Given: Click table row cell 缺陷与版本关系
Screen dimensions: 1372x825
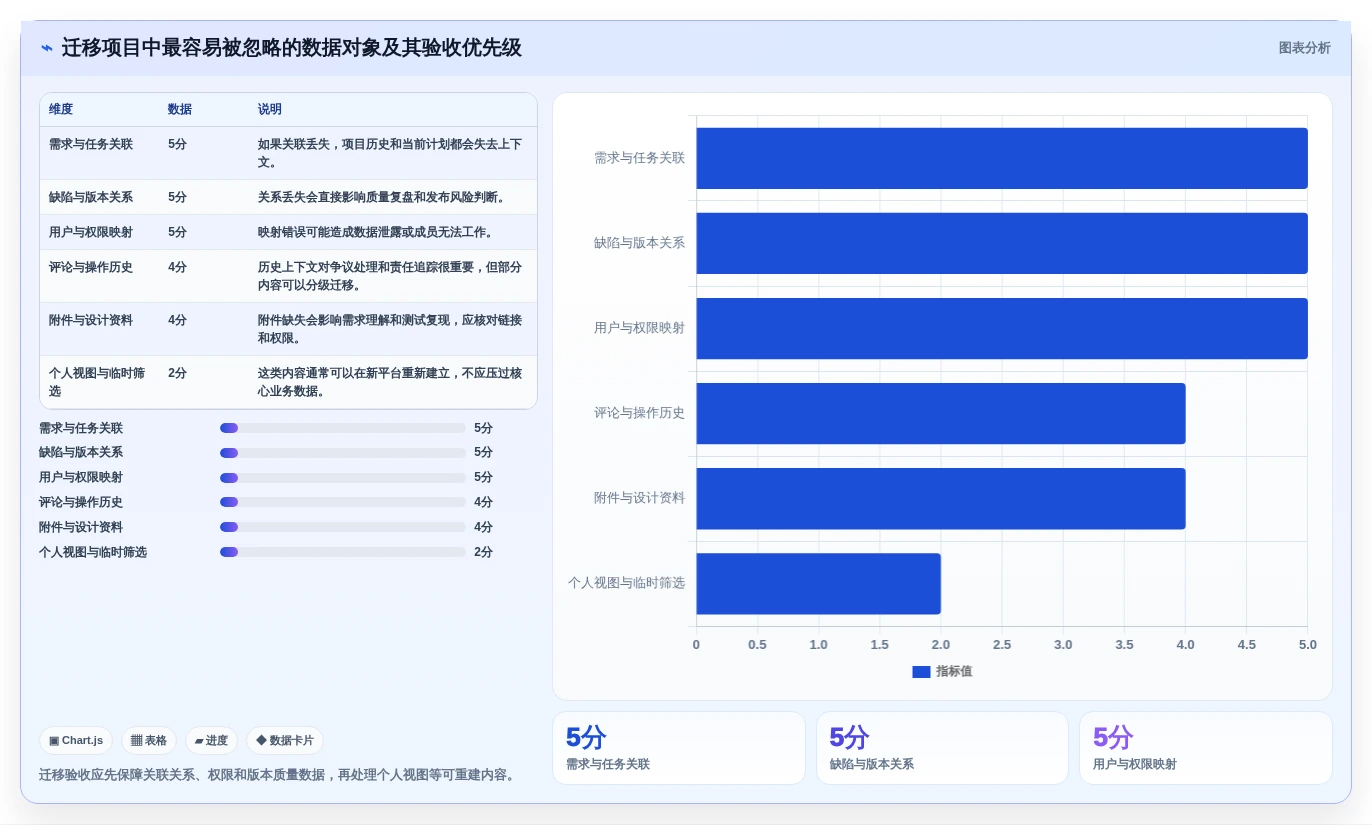Looking at the screenshot, I should click(91, 198).
